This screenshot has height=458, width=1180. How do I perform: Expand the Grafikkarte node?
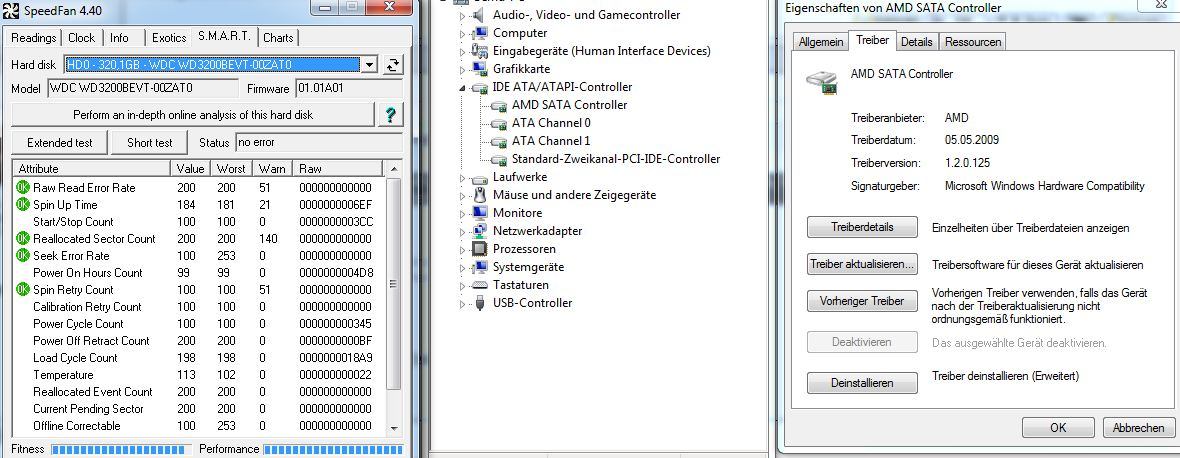463,70
